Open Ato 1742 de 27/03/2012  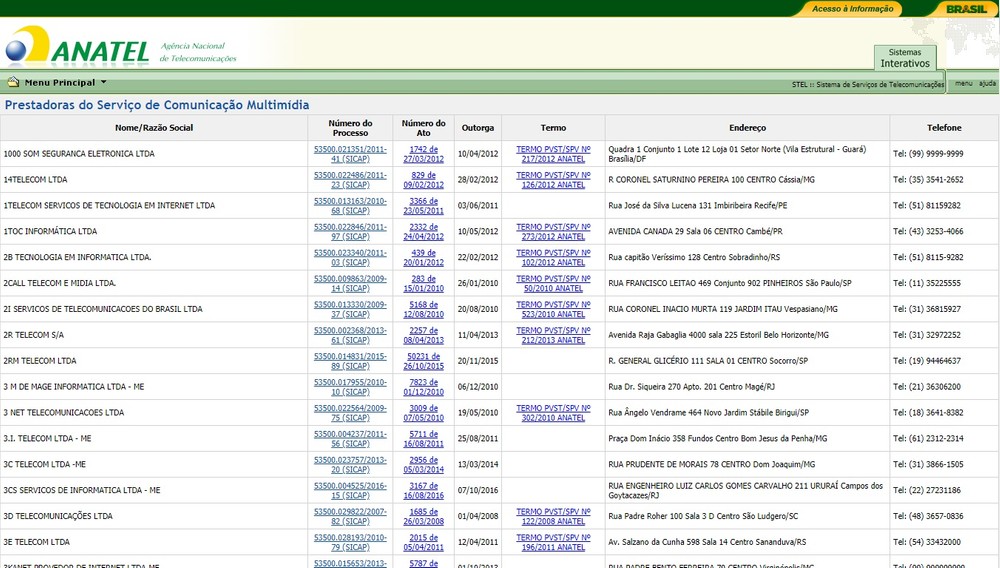click(x=424, y=154)
